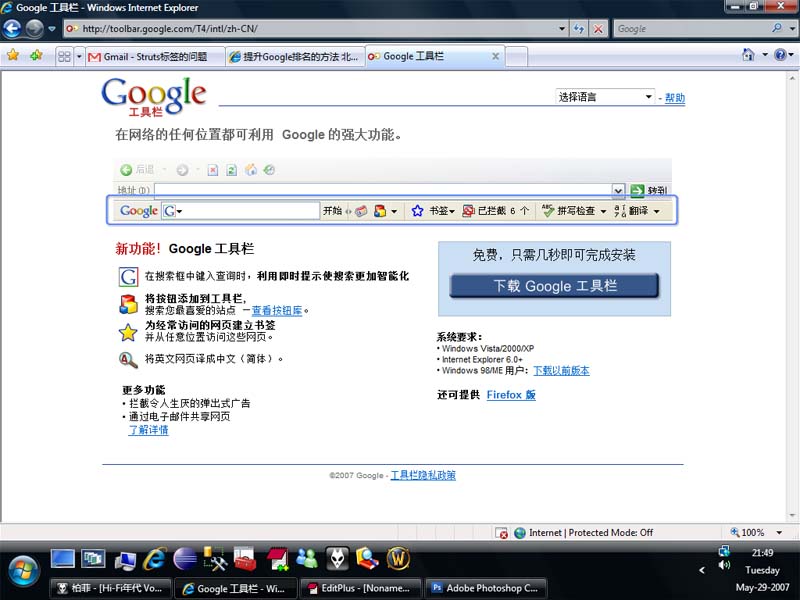Image resolution: width=800 pixels, height=600 pixels.
Task: Click the 开始 button on the toolbar
Action: click(332, 211)
